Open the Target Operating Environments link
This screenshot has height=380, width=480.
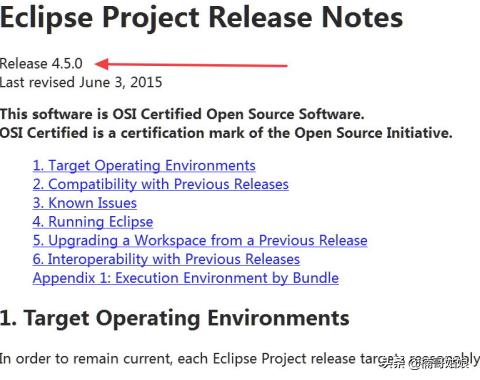144,166
